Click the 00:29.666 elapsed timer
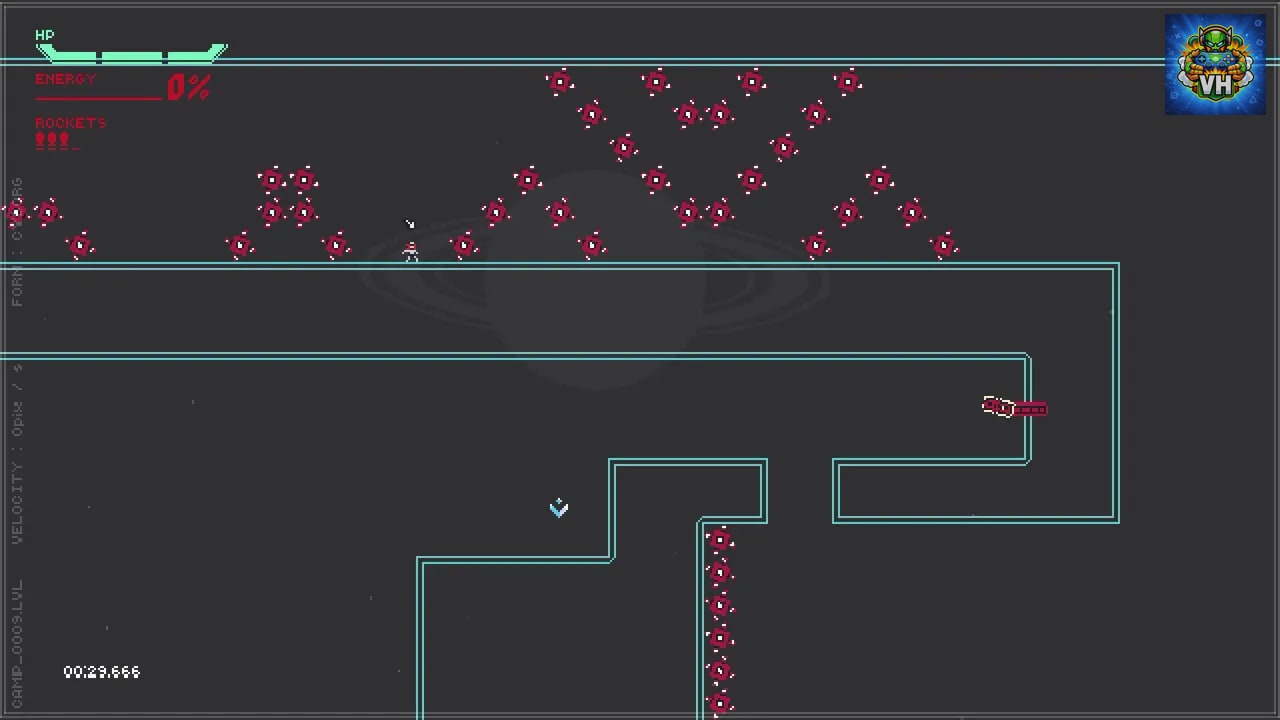This screenshot has height=720, width=1280. (102, 672)
